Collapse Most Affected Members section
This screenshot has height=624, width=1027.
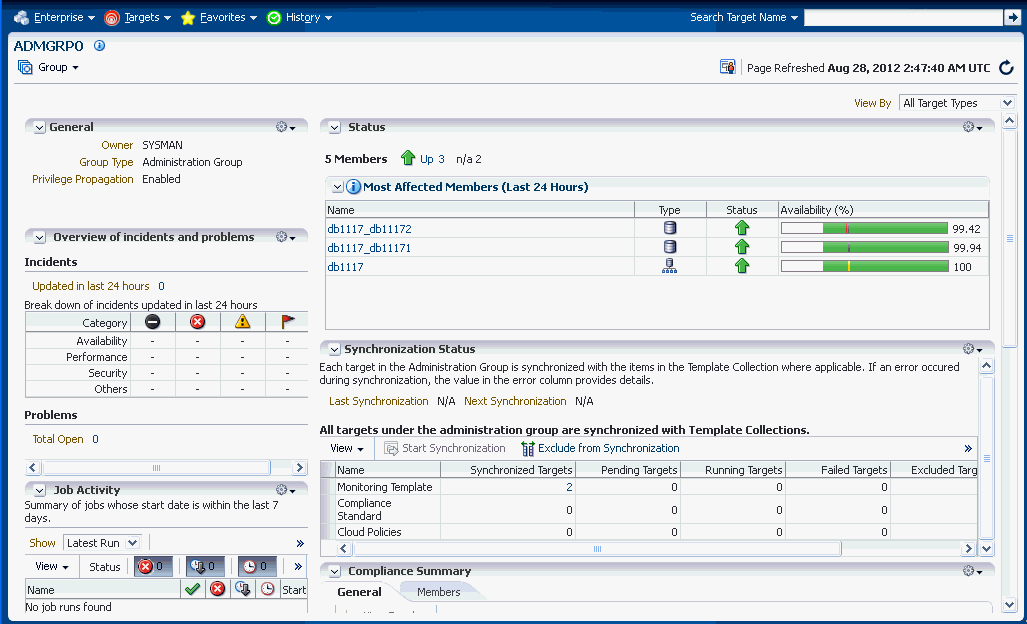(337, 187)
